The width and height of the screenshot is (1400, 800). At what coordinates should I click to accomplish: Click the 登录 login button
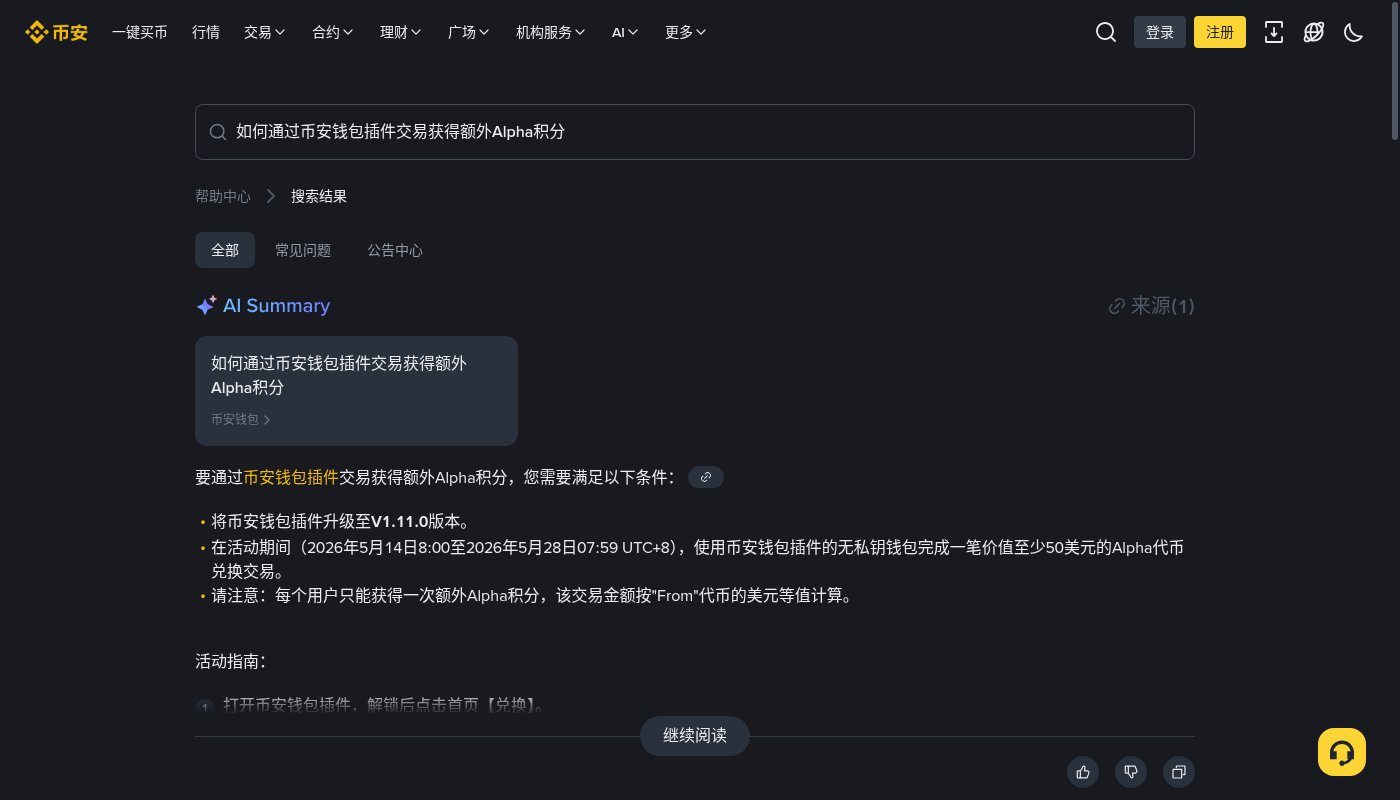[x=1160, y=32]
